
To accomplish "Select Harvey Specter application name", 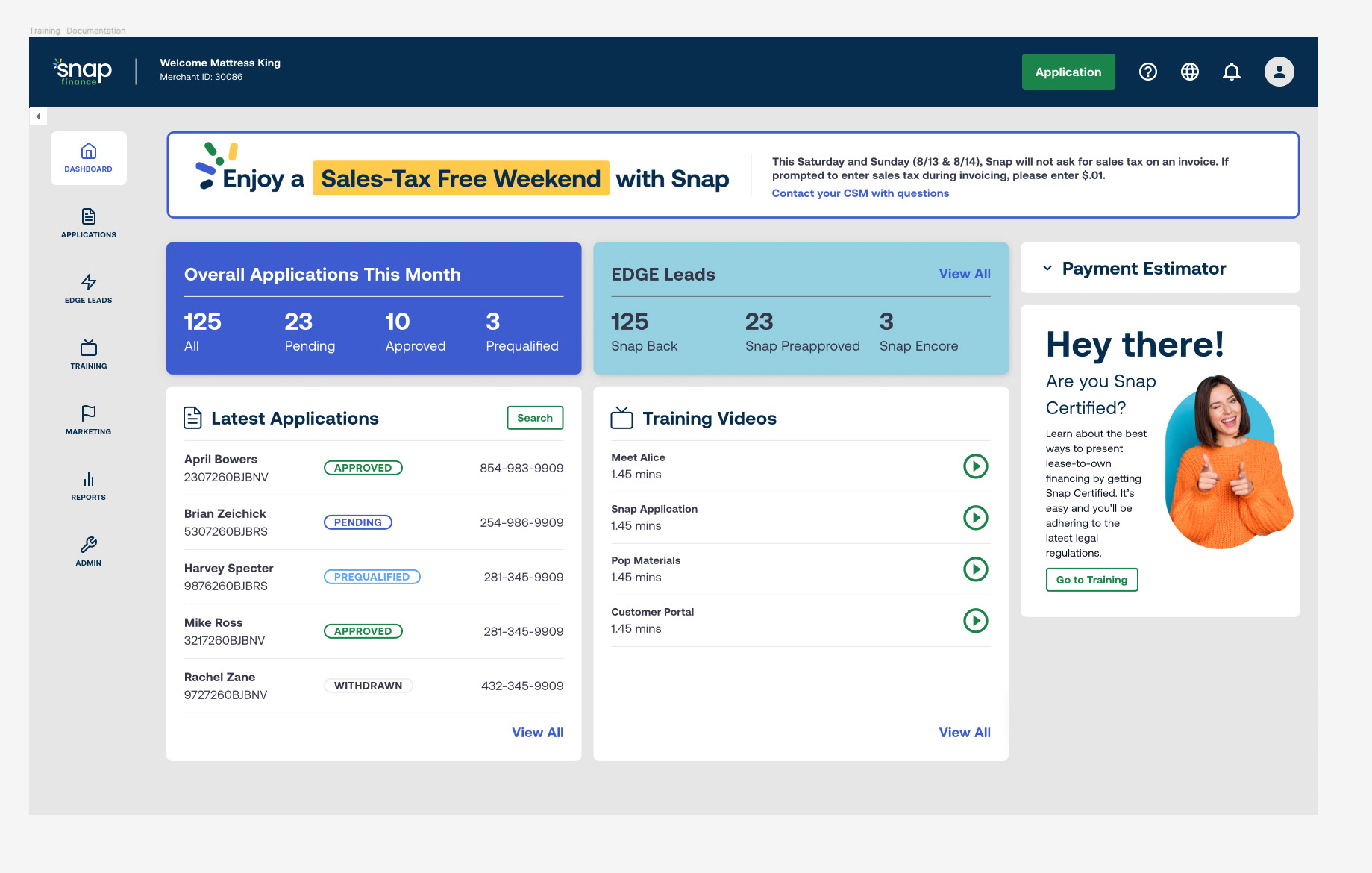I will coord(228,569).
